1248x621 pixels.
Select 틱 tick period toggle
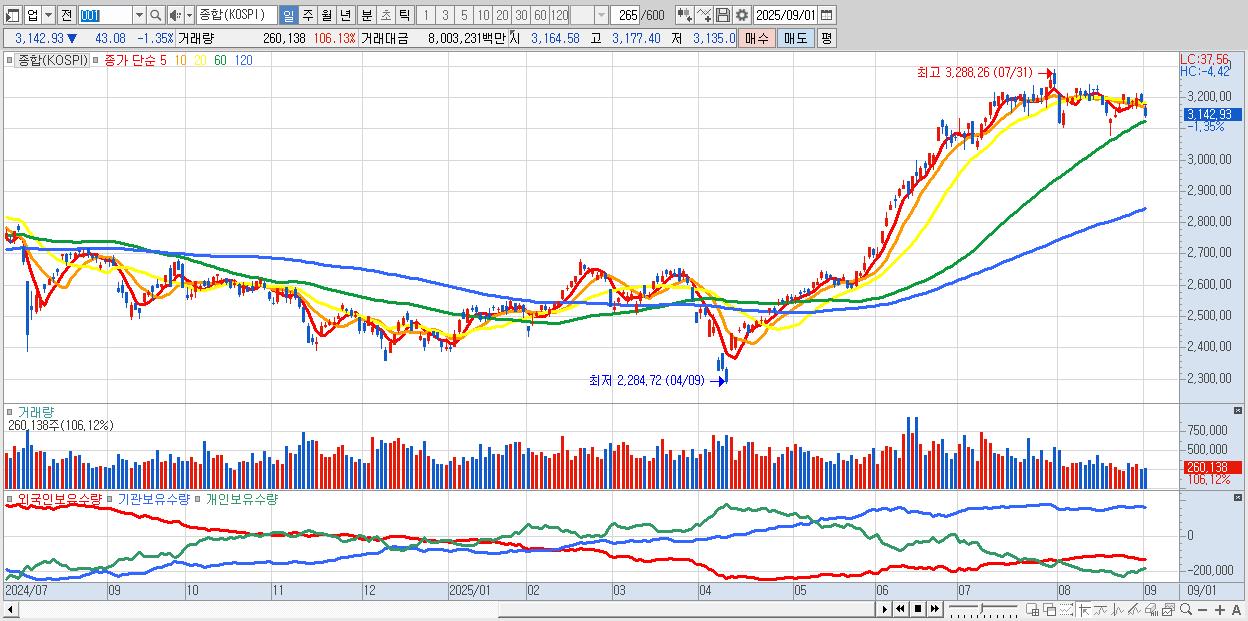coord(404,15)
